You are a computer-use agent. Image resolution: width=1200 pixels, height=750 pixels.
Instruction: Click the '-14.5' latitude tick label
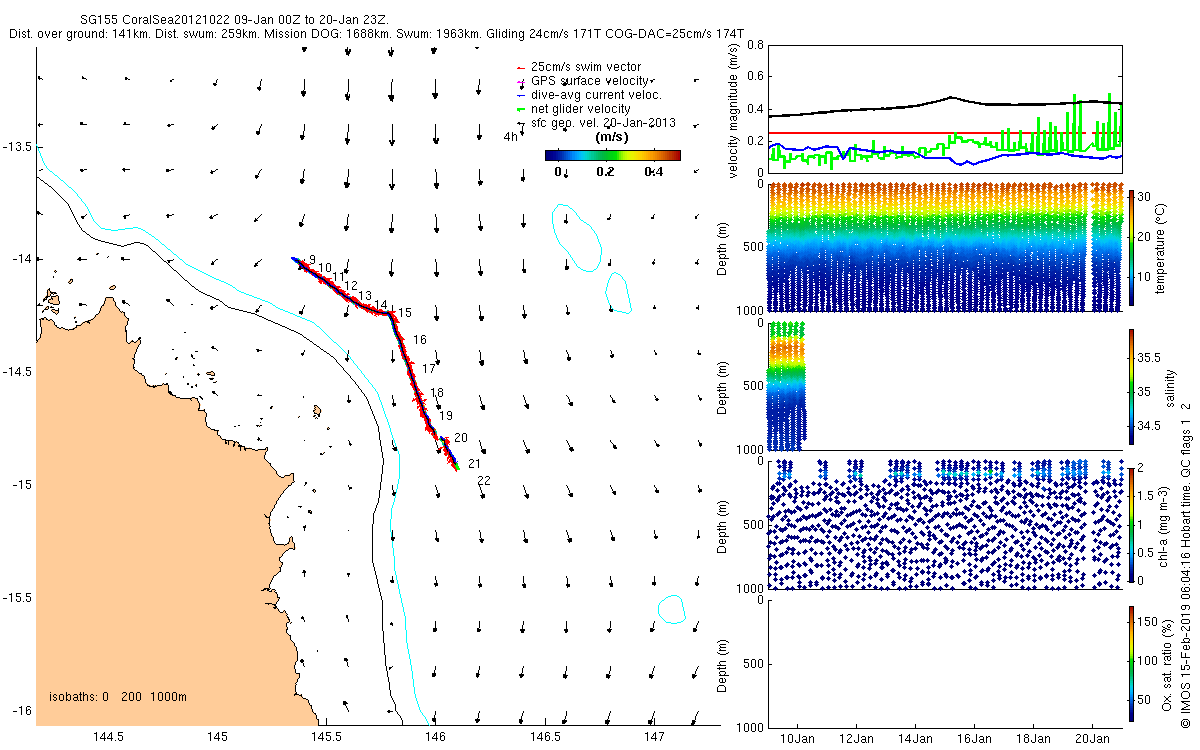(17, 372)
